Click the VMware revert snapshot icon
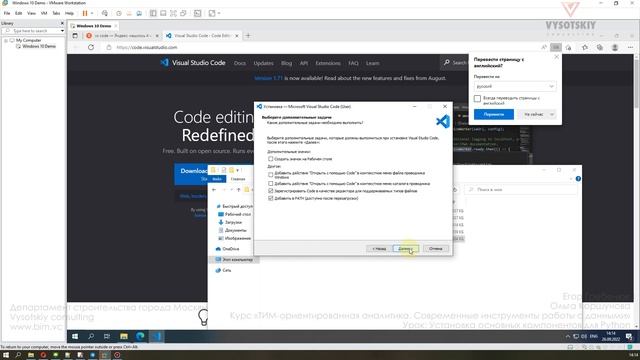Image resolution: width=640 pixels, height=360 pixels. (x=129, y=13)
